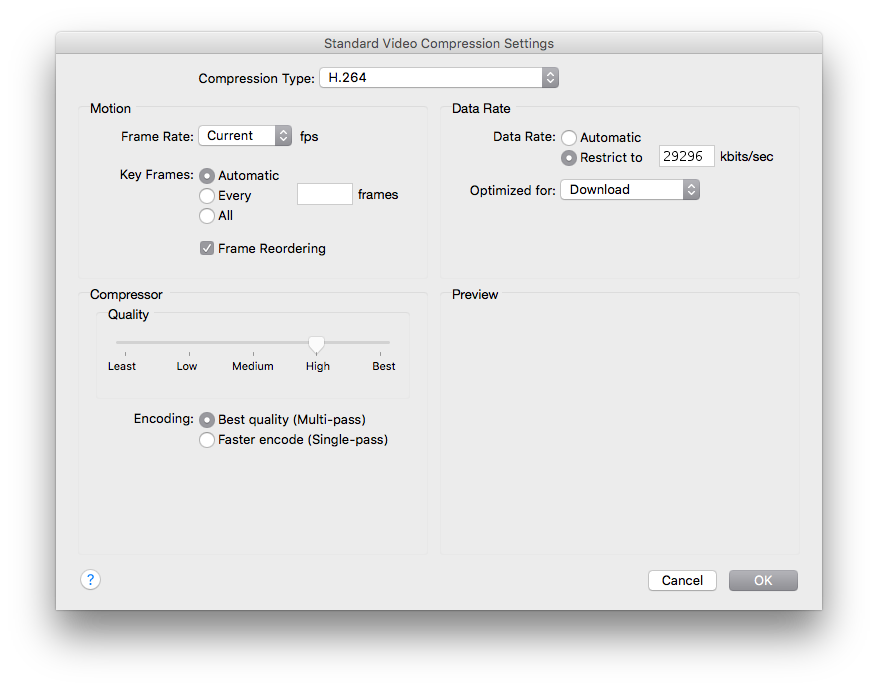Open the Optimized for dropdown

[x=630, y=189]
